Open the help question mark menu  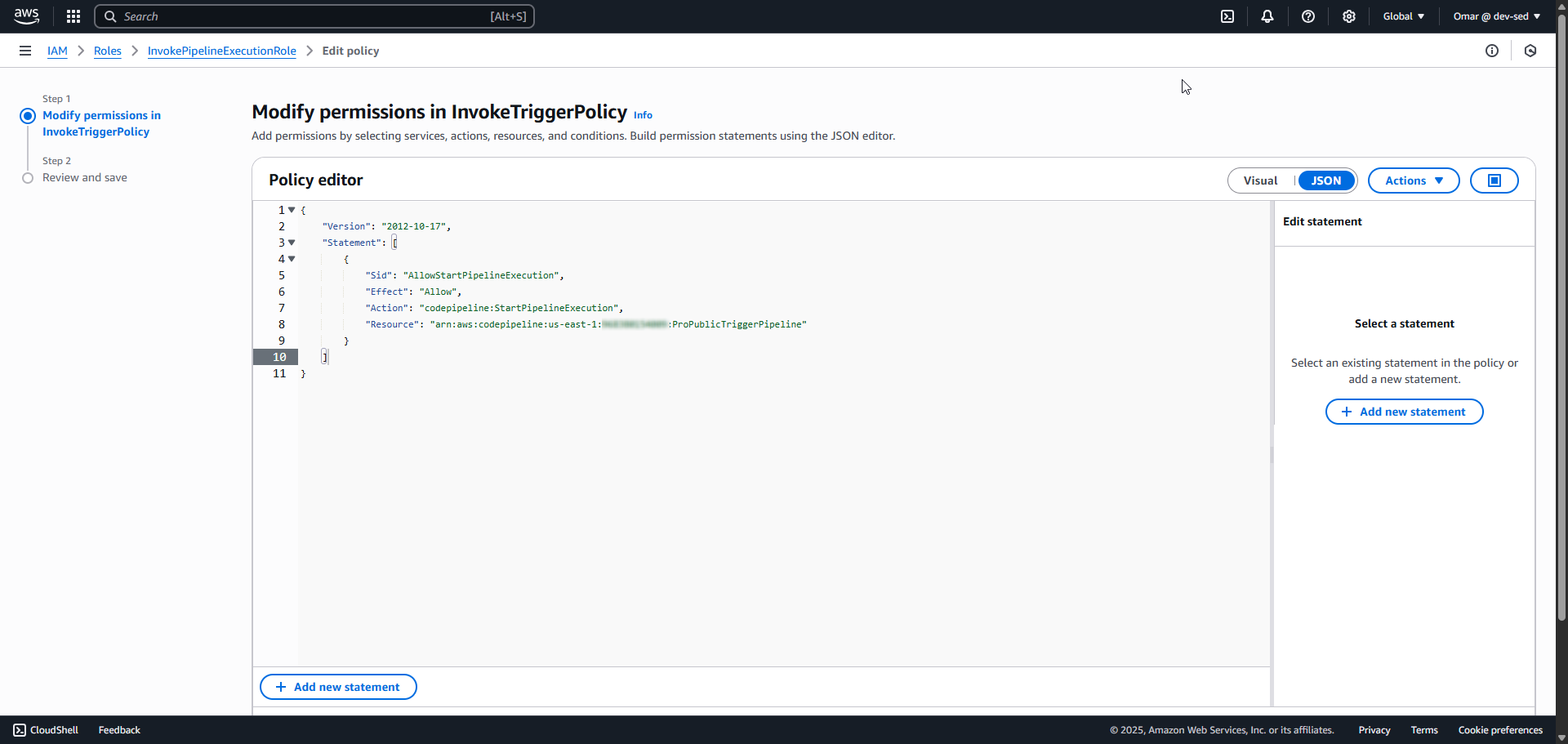[x=1308, y=16]
